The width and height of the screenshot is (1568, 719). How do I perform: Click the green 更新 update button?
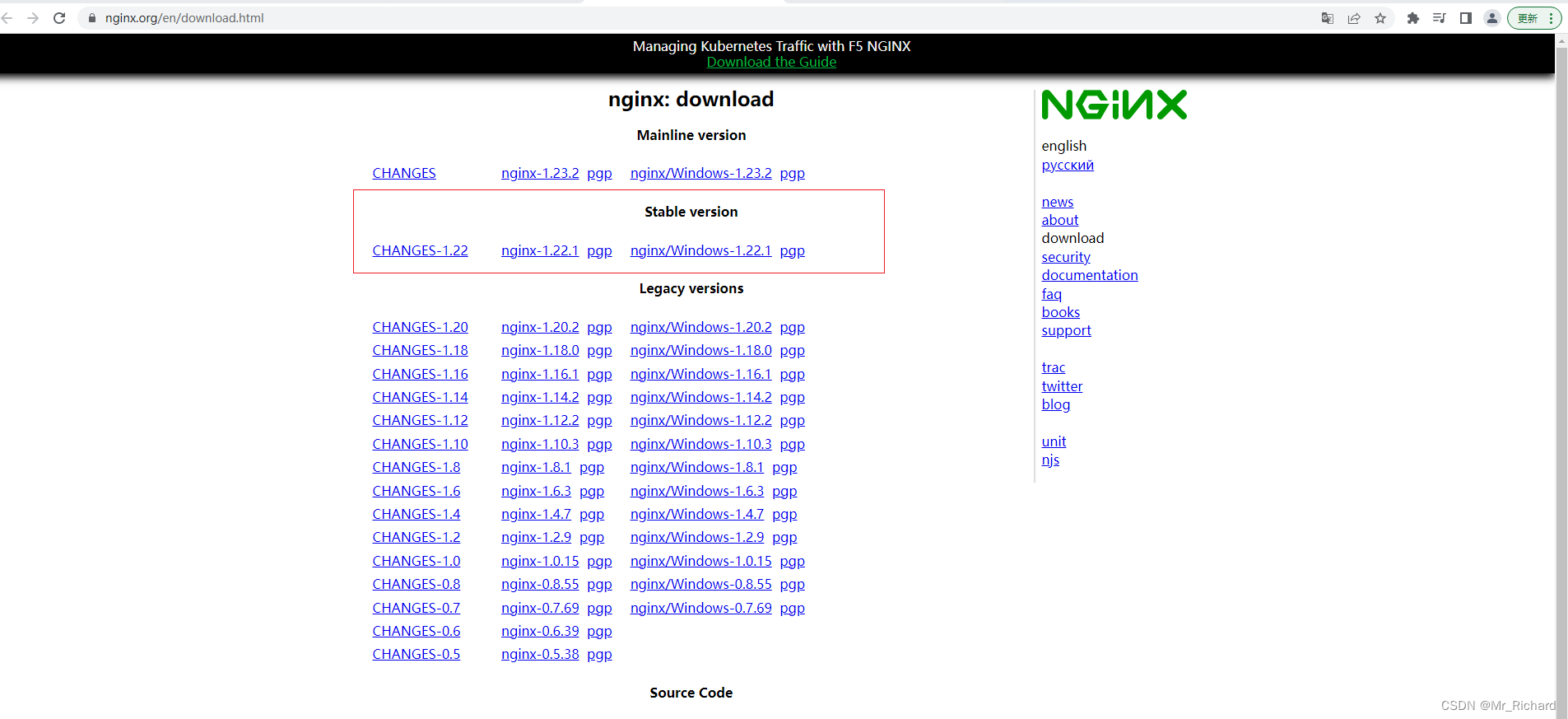click(1534, 18)
